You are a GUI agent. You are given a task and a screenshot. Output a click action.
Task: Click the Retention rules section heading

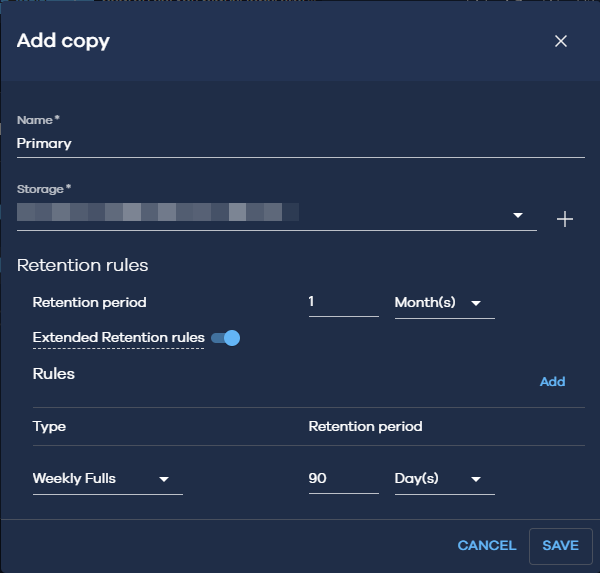tap(82, 266)
